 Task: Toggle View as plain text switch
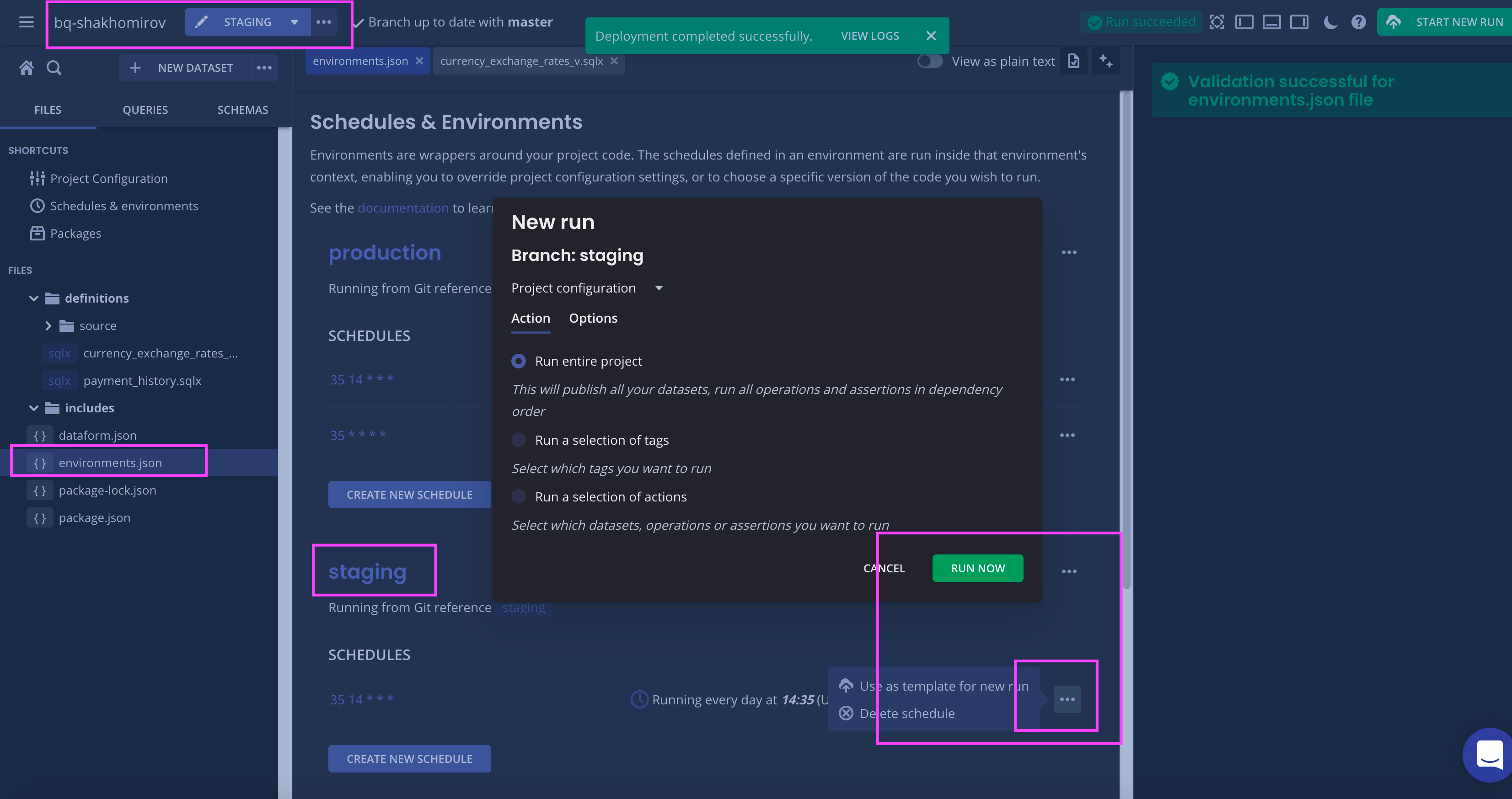pyautogui.click(x=930, y=61)
